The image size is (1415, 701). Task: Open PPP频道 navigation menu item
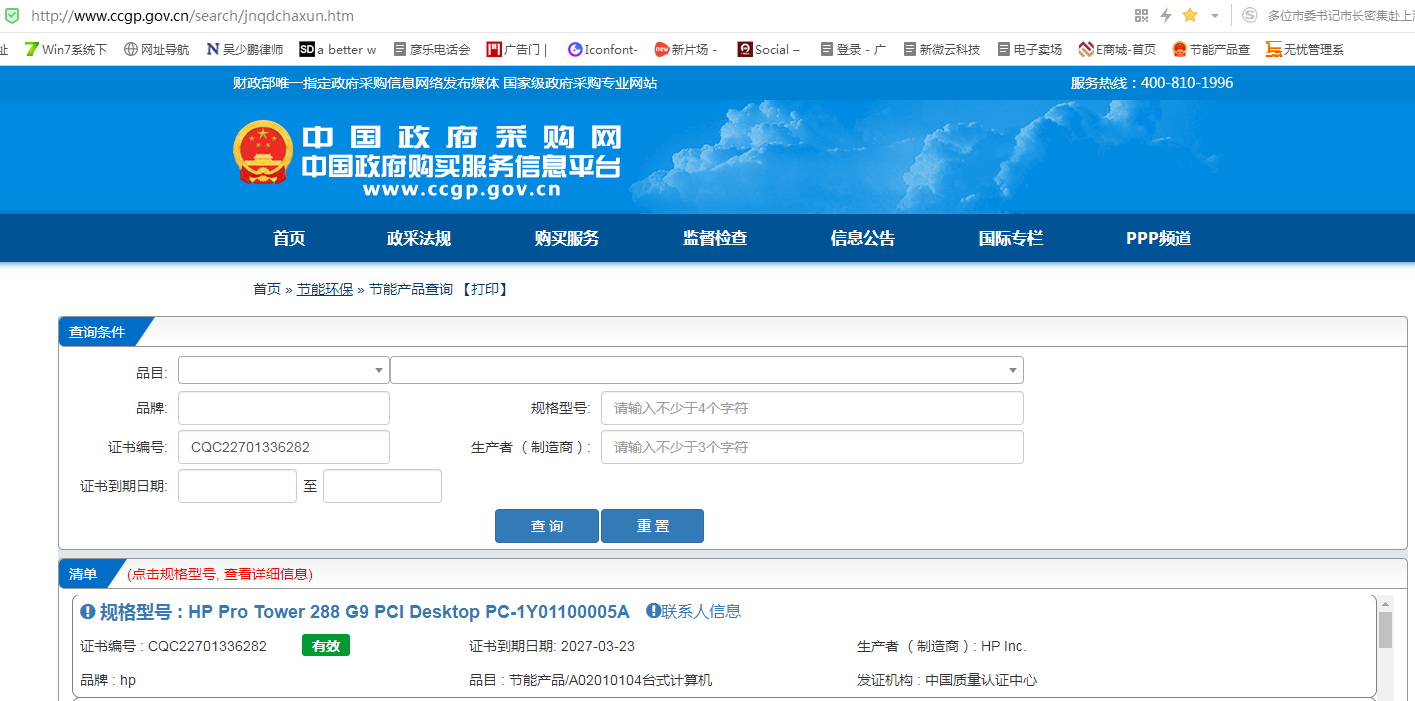point(1159,238)
